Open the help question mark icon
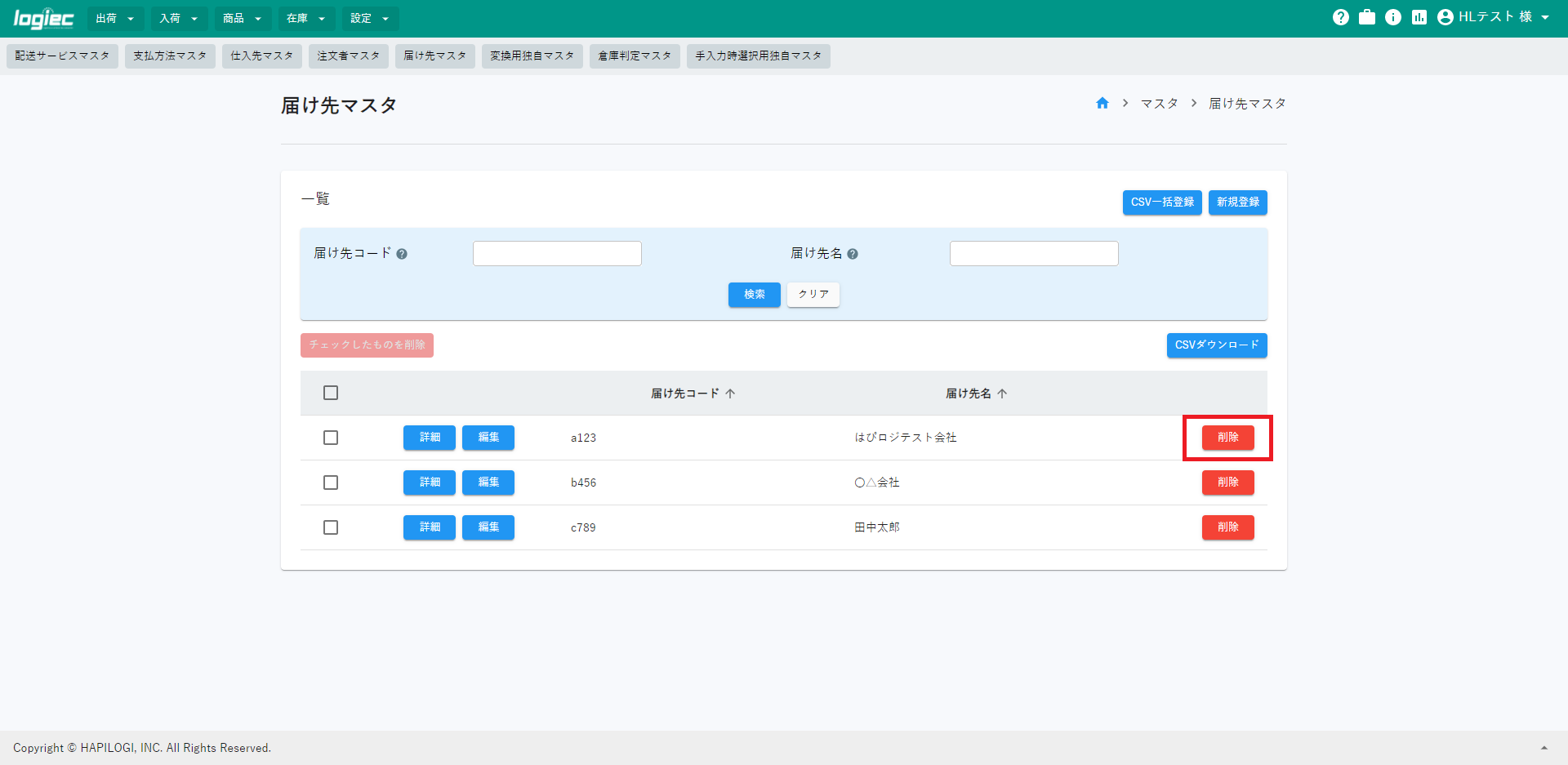The image size is (1568, 765). click(x=1341, y=17)
